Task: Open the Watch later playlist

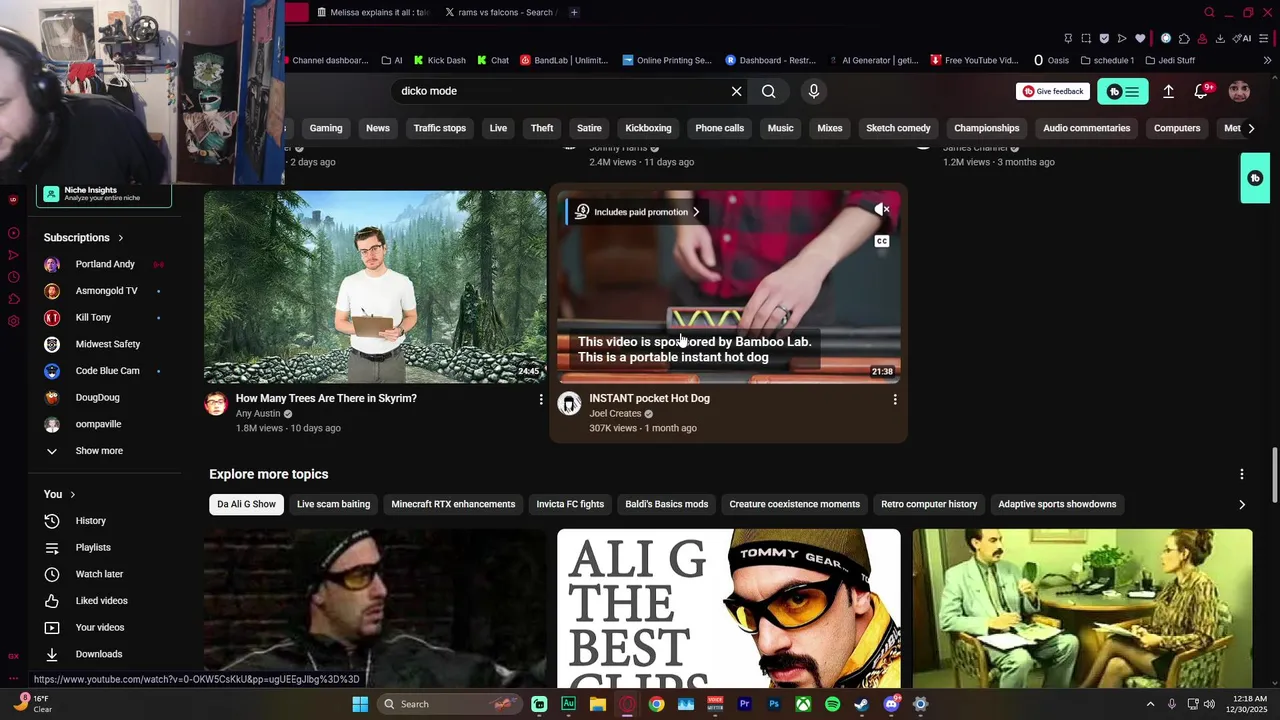Action: coord(99,574)
